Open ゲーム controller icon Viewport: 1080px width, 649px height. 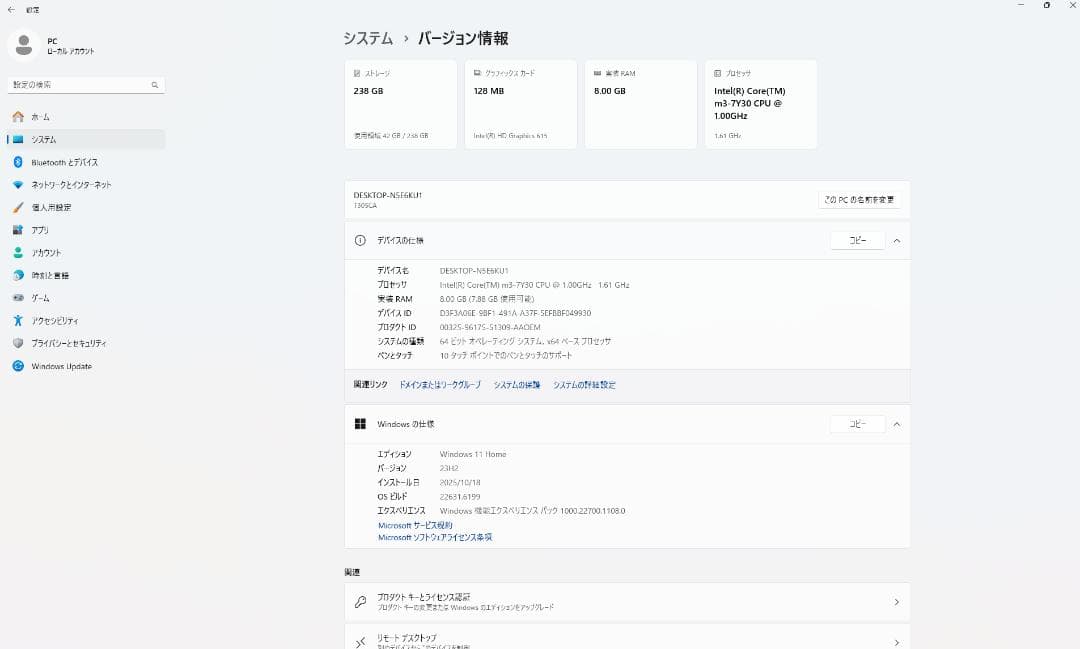coord(18,298)
